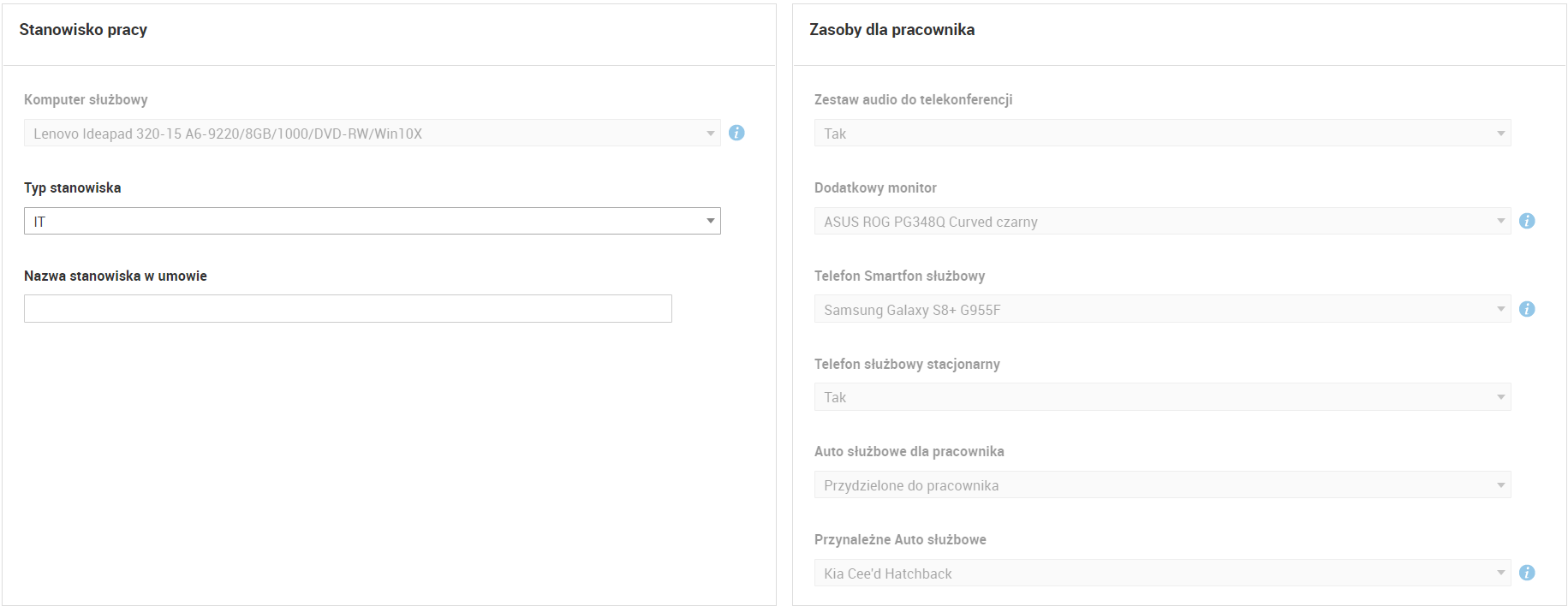Expand Telefon służbowy stacjonarny dropdown
This screenshot has height=612, width=1568.
(x=1162, y=397)
